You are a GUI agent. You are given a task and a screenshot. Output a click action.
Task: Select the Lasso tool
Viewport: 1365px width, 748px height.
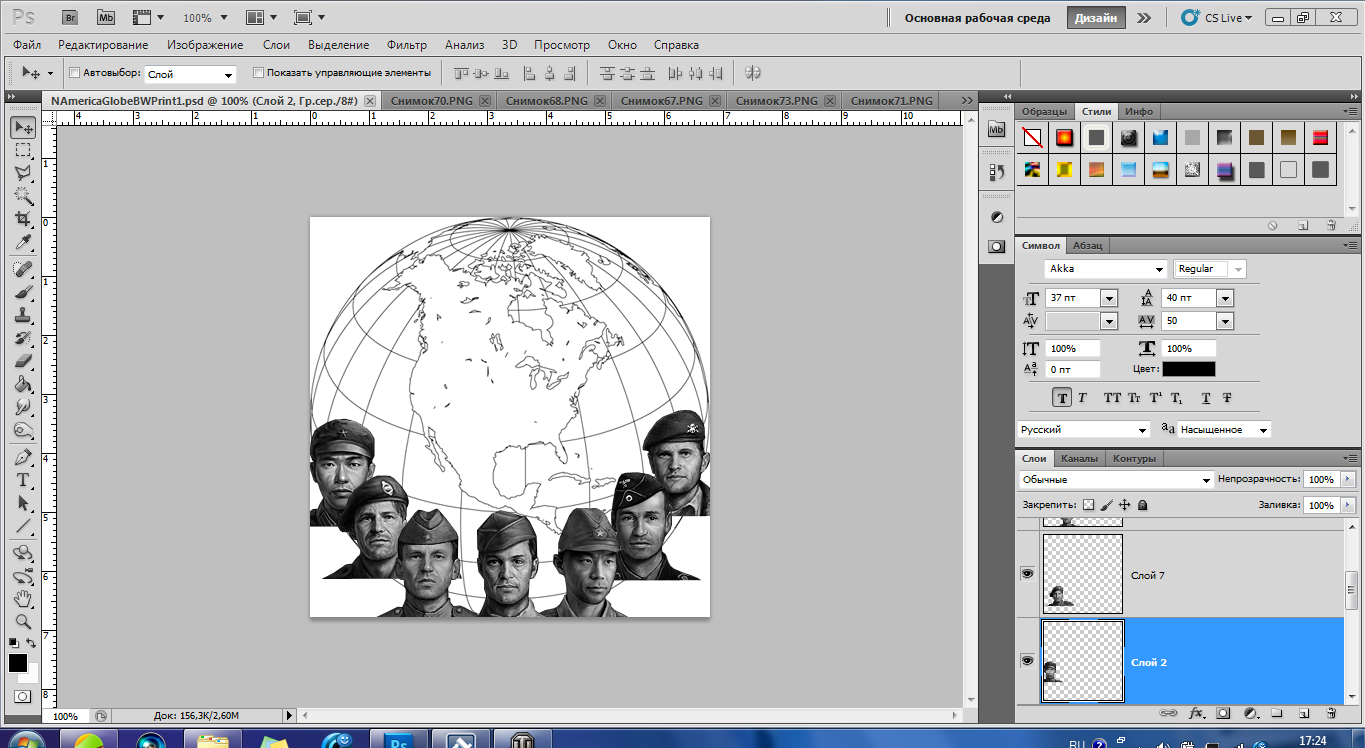click(x=23, y=173)
